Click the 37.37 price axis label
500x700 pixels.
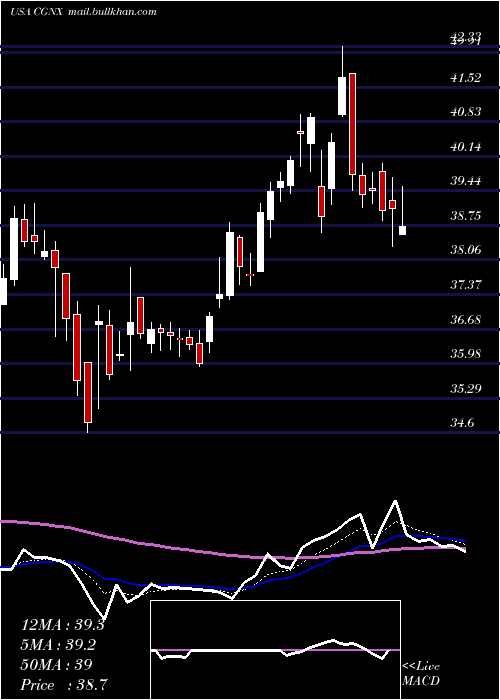tap(466, 284)
